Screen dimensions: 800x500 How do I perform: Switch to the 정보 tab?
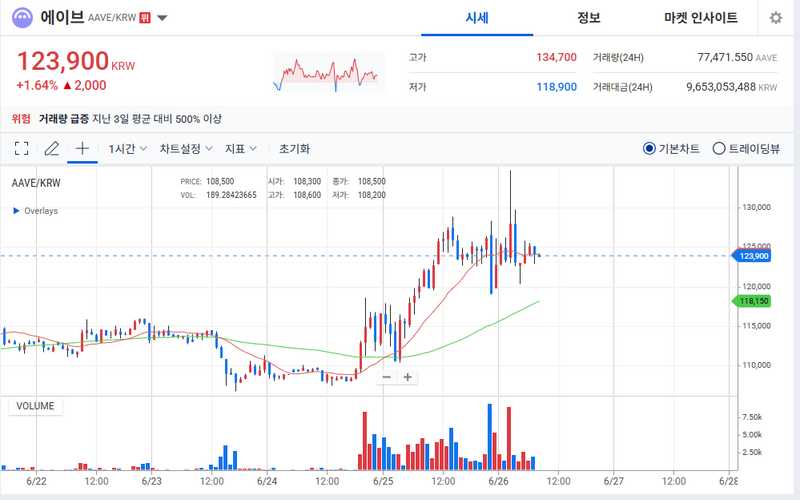click(x=589, y=18)
